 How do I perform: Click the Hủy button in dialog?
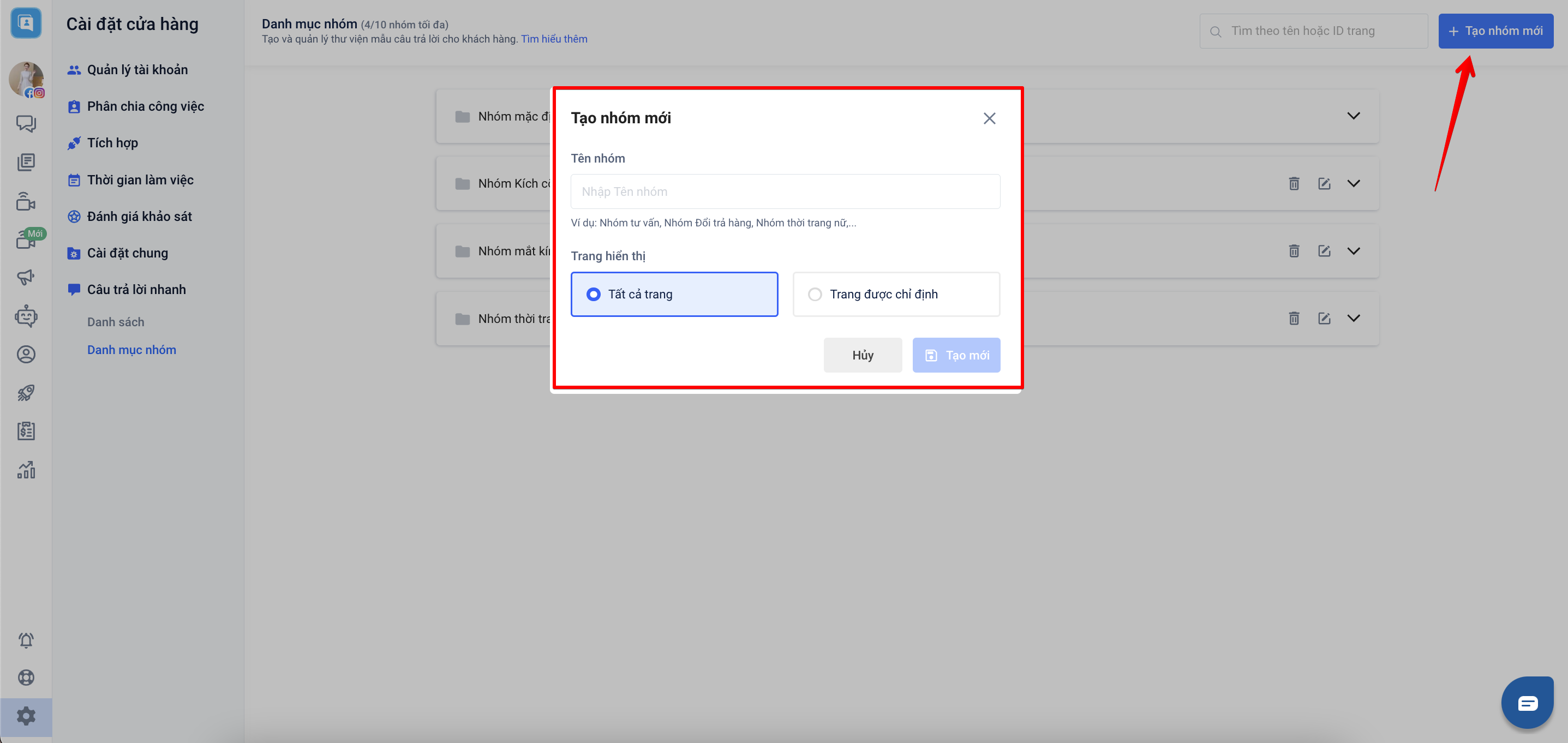(x=862, y=355)
